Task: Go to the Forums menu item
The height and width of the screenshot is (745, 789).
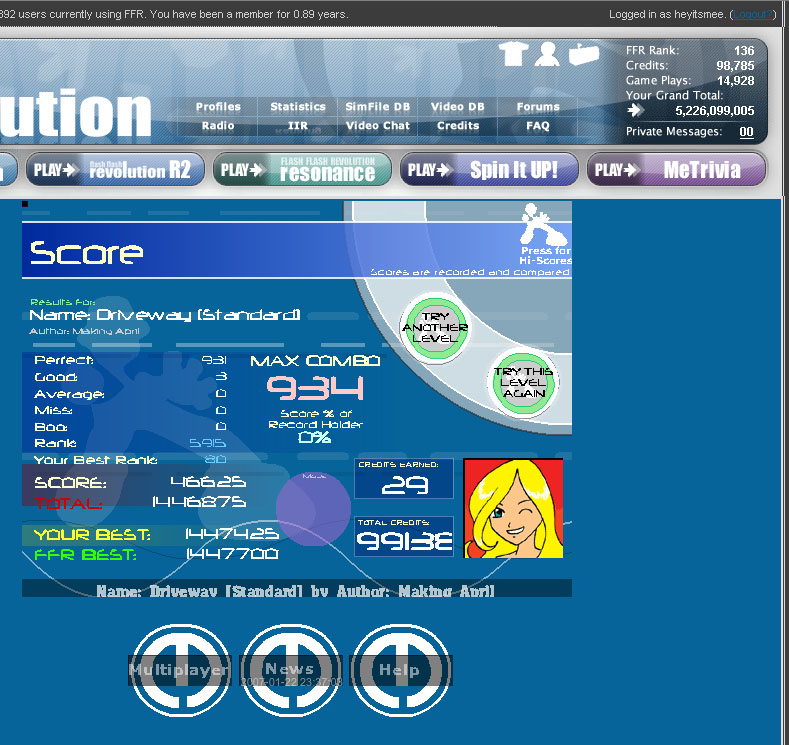Action: click(x=538, y=107)
